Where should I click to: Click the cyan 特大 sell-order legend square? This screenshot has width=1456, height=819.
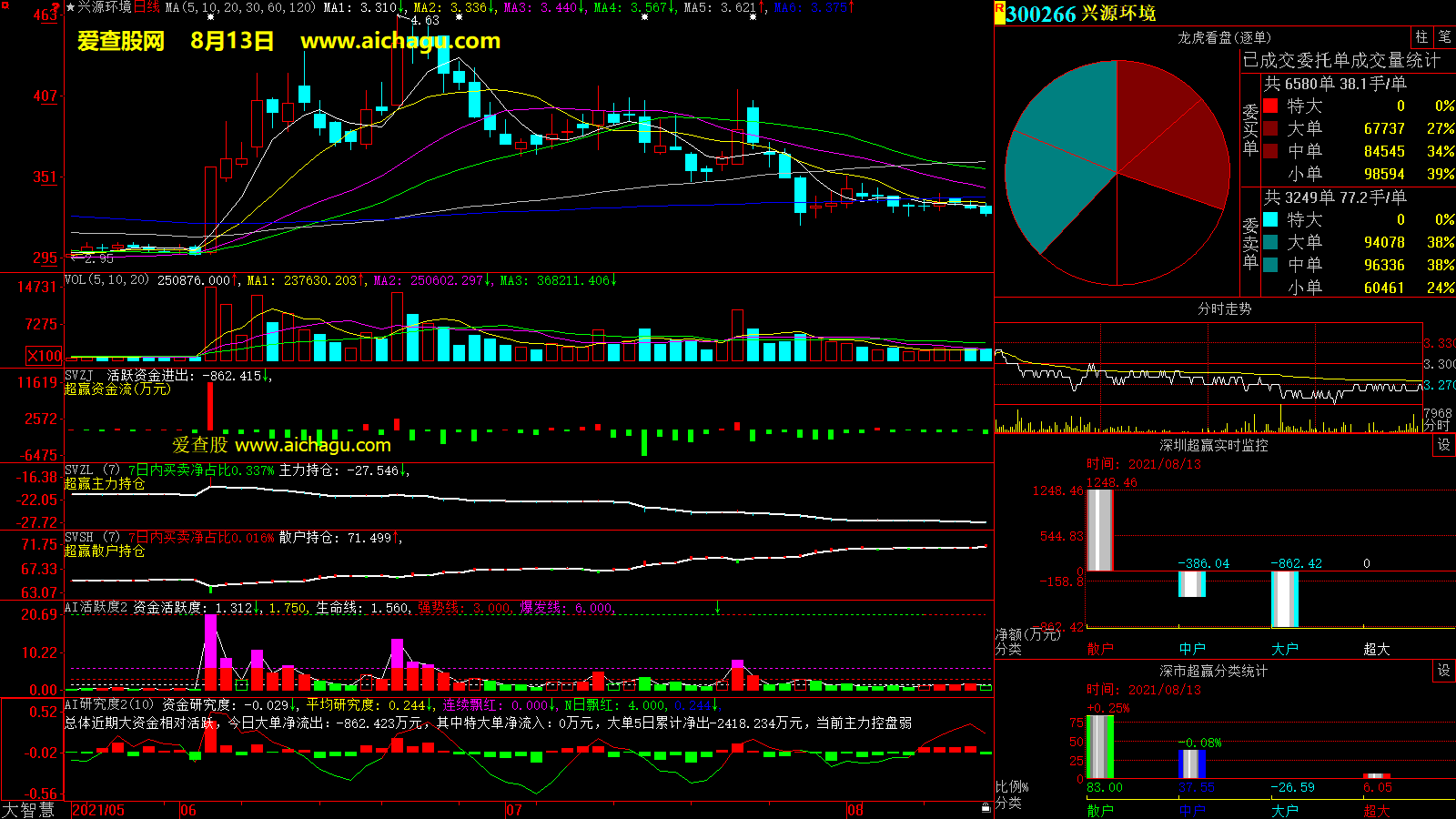1270,219
